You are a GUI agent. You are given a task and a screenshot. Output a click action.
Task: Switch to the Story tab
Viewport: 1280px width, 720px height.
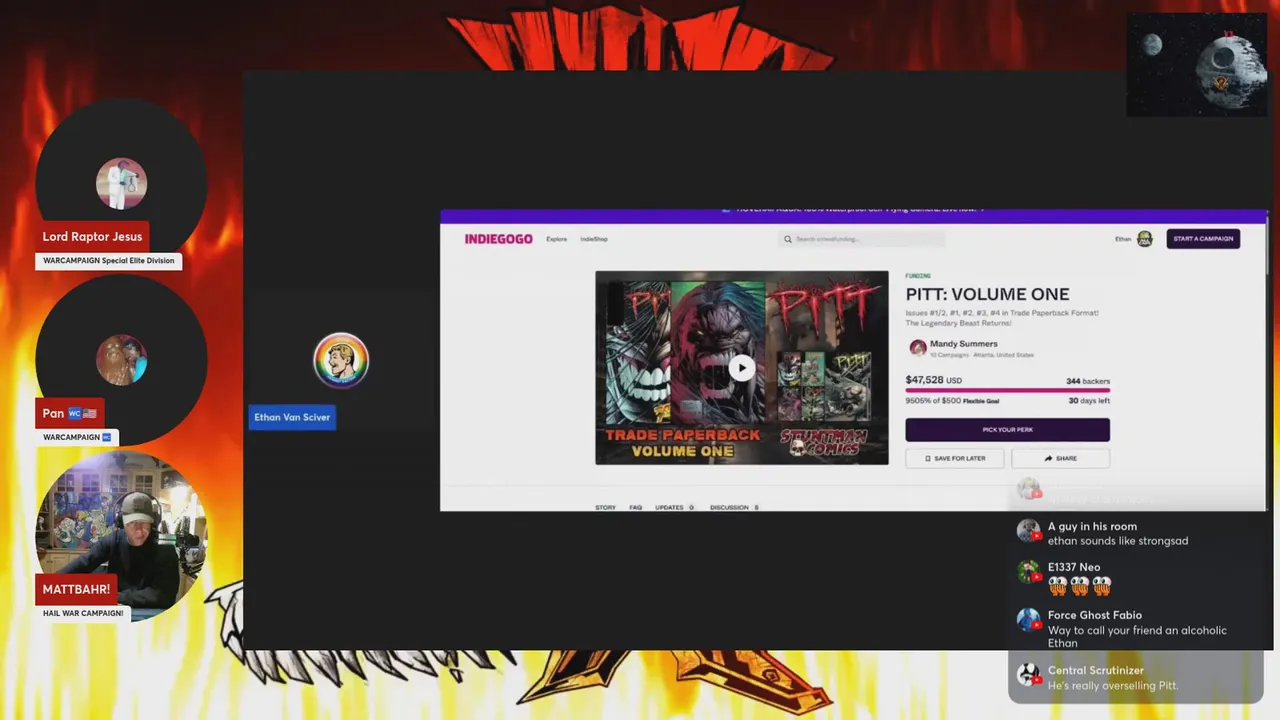[x=605, y=507]
